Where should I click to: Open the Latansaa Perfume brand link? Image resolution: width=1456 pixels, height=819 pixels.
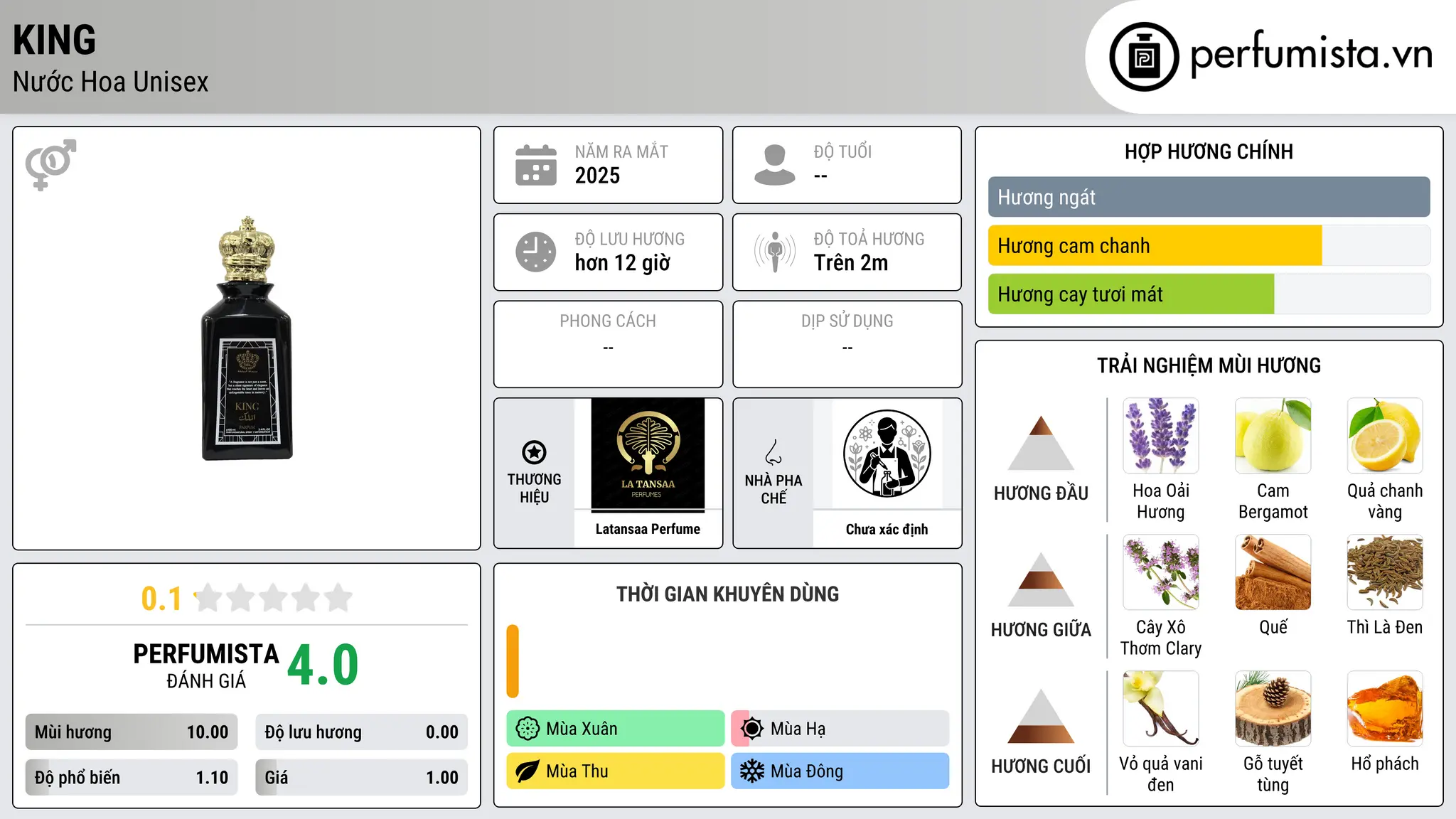[648, 529]
